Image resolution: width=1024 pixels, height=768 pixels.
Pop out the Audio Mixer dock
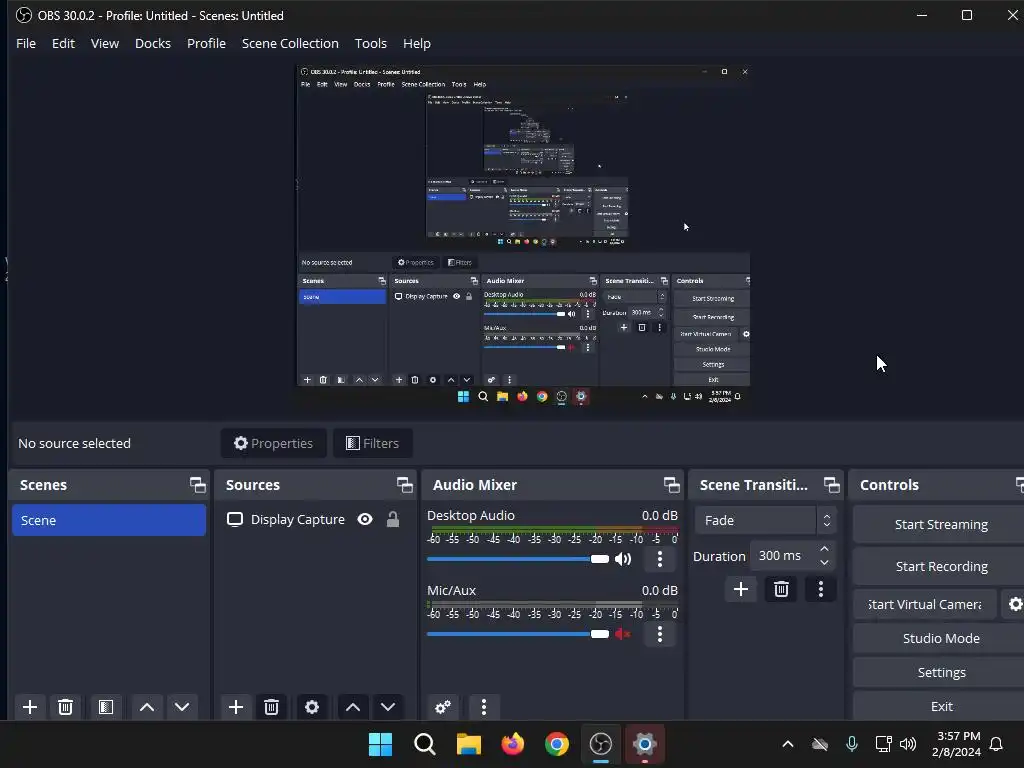671,485
